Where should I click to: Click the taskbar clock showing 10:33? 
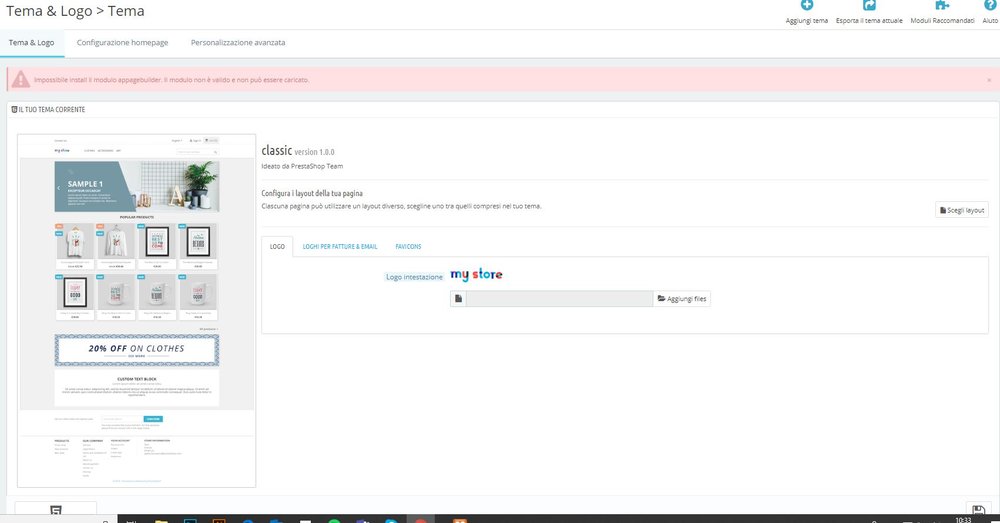tap(963, 520)
